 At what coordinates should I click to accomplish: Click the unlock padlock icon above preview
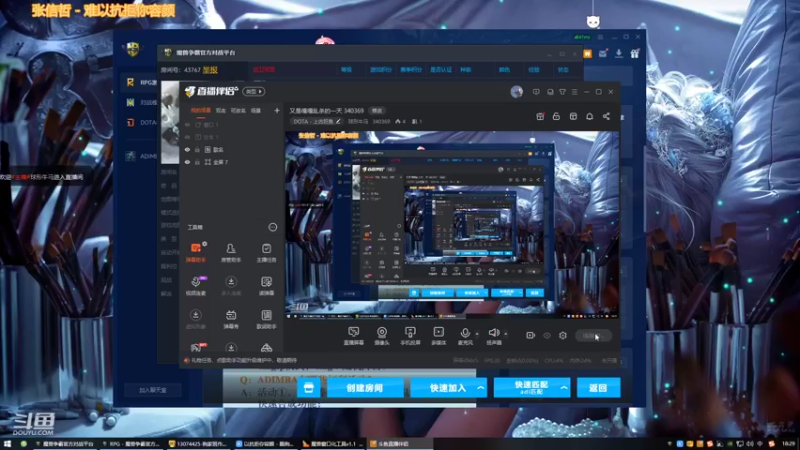[556, 116]
